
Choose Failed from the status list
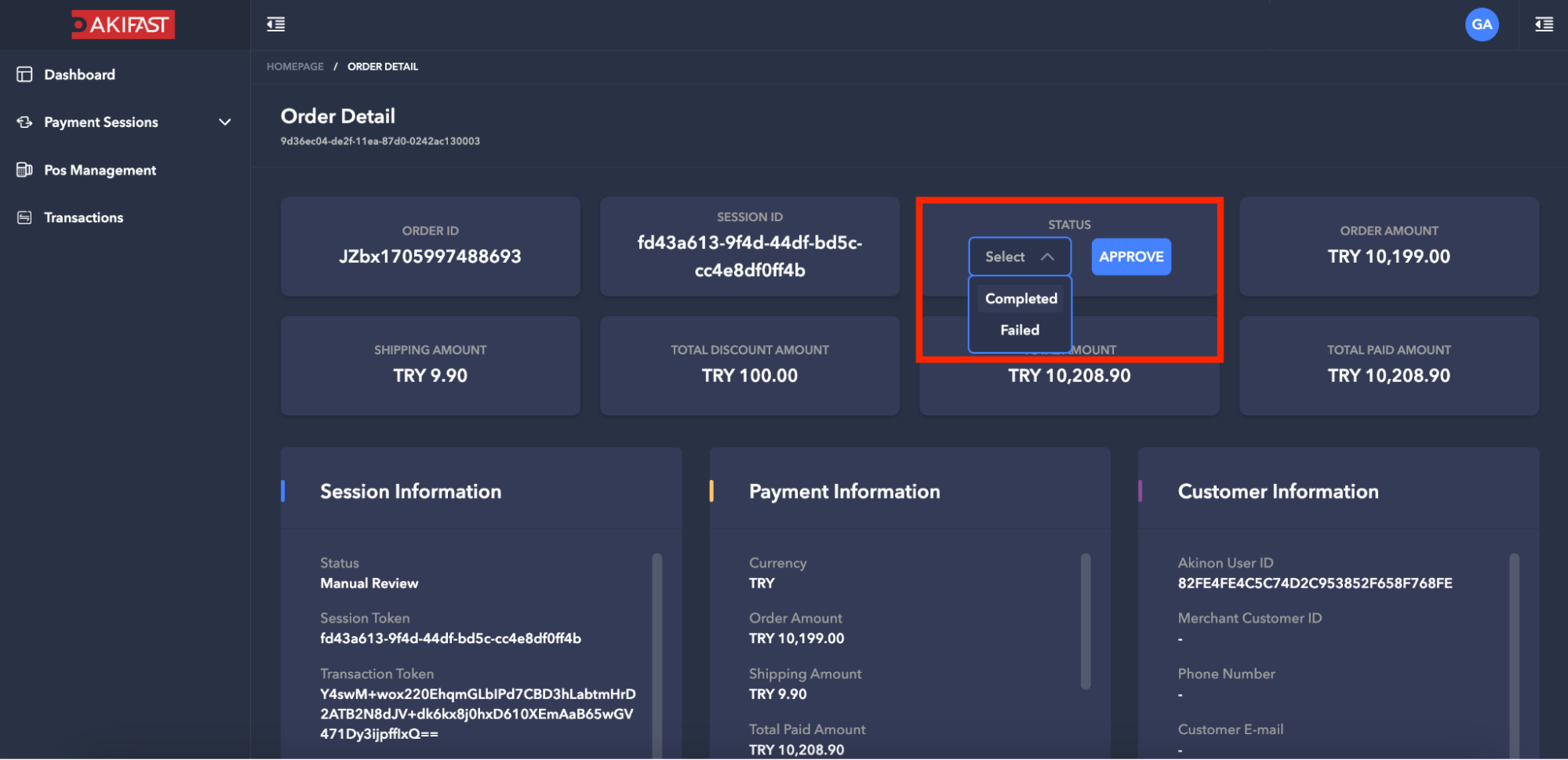[x=1019, y=330]
